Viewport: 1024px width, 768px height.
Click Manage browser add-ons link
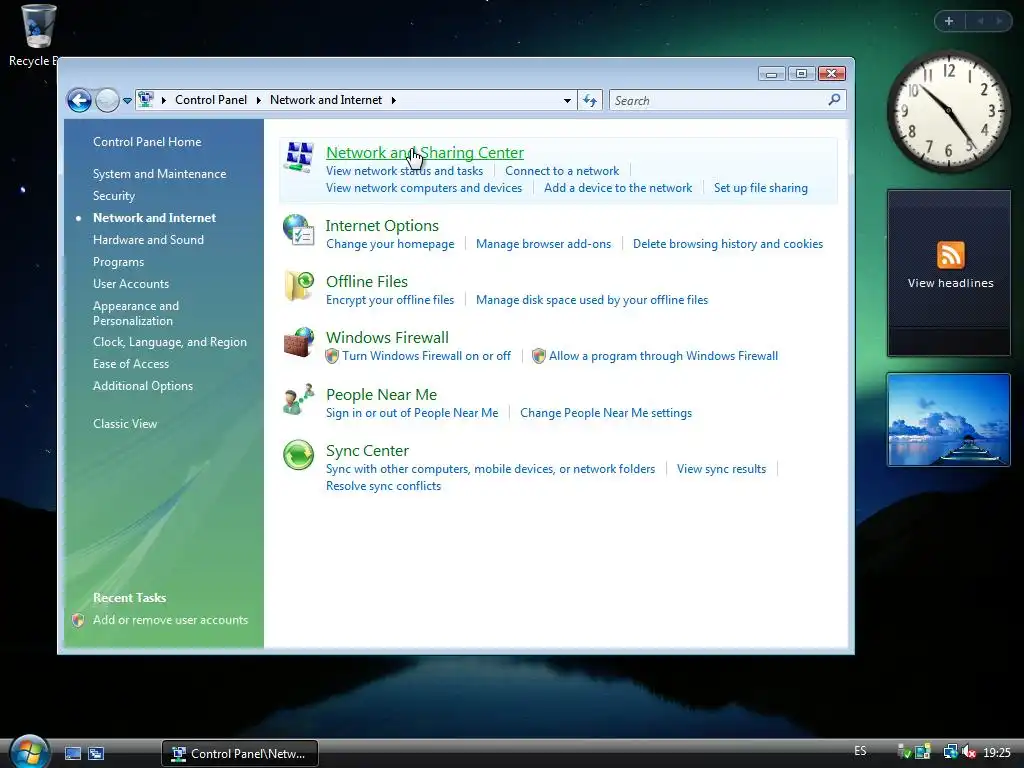[543, 244]
